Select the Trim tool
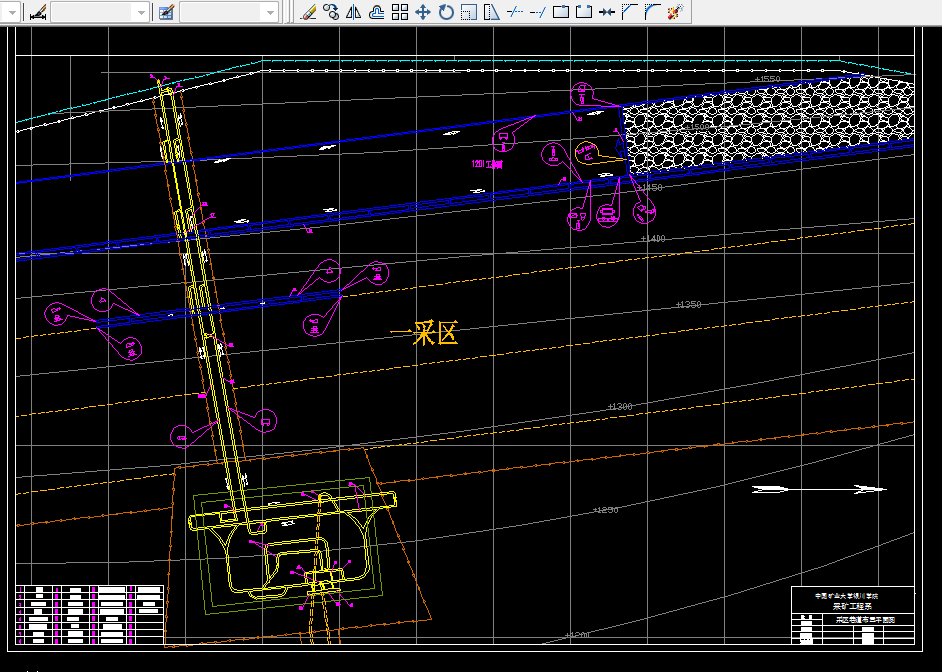This screenshot has height=672, width=942. click(515, 11)
